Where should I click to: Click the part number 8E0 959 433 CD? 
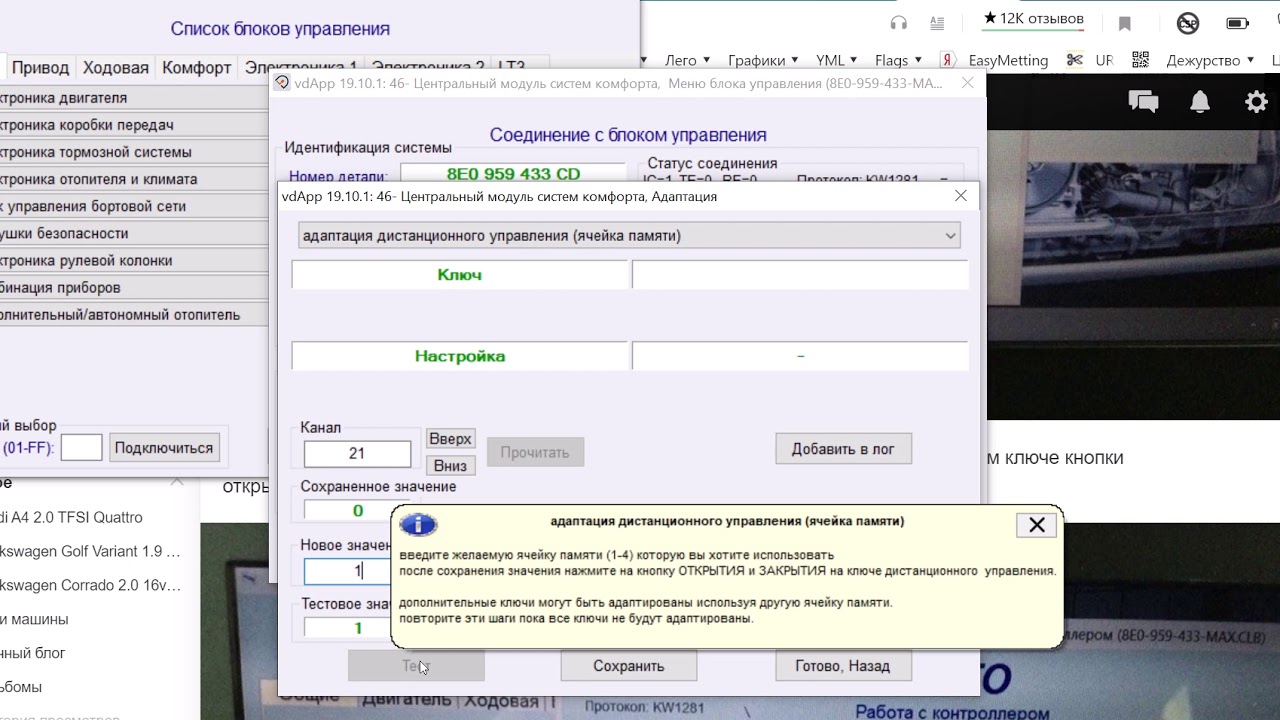(x=513, y=174)
